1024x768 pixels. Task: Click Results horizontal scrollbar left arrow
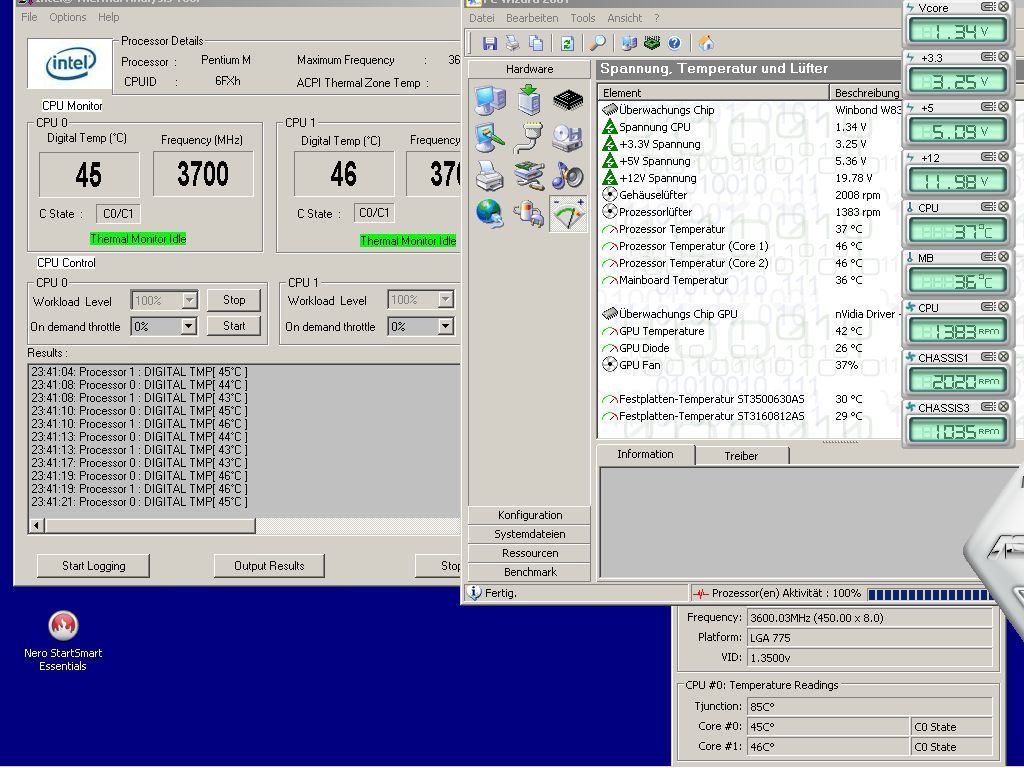click(x=37, y=525)
